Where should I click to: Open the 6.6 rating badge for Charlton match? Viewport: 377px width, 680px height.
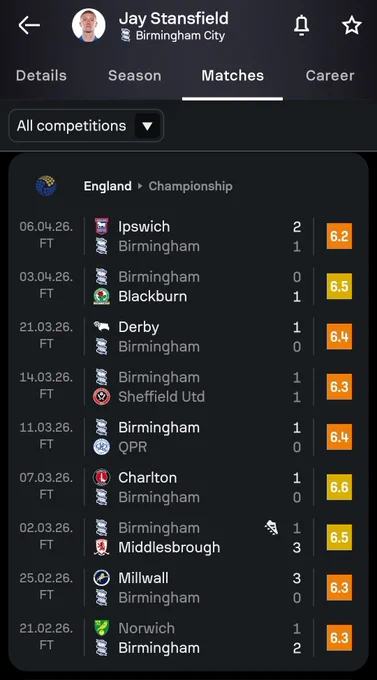pos(339,487)
